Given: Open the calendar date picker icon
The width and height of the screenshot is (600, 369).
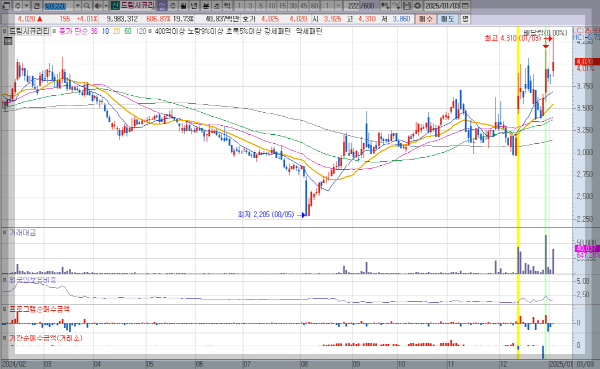Looking at the screenshot, I should [x=465, y=6].
